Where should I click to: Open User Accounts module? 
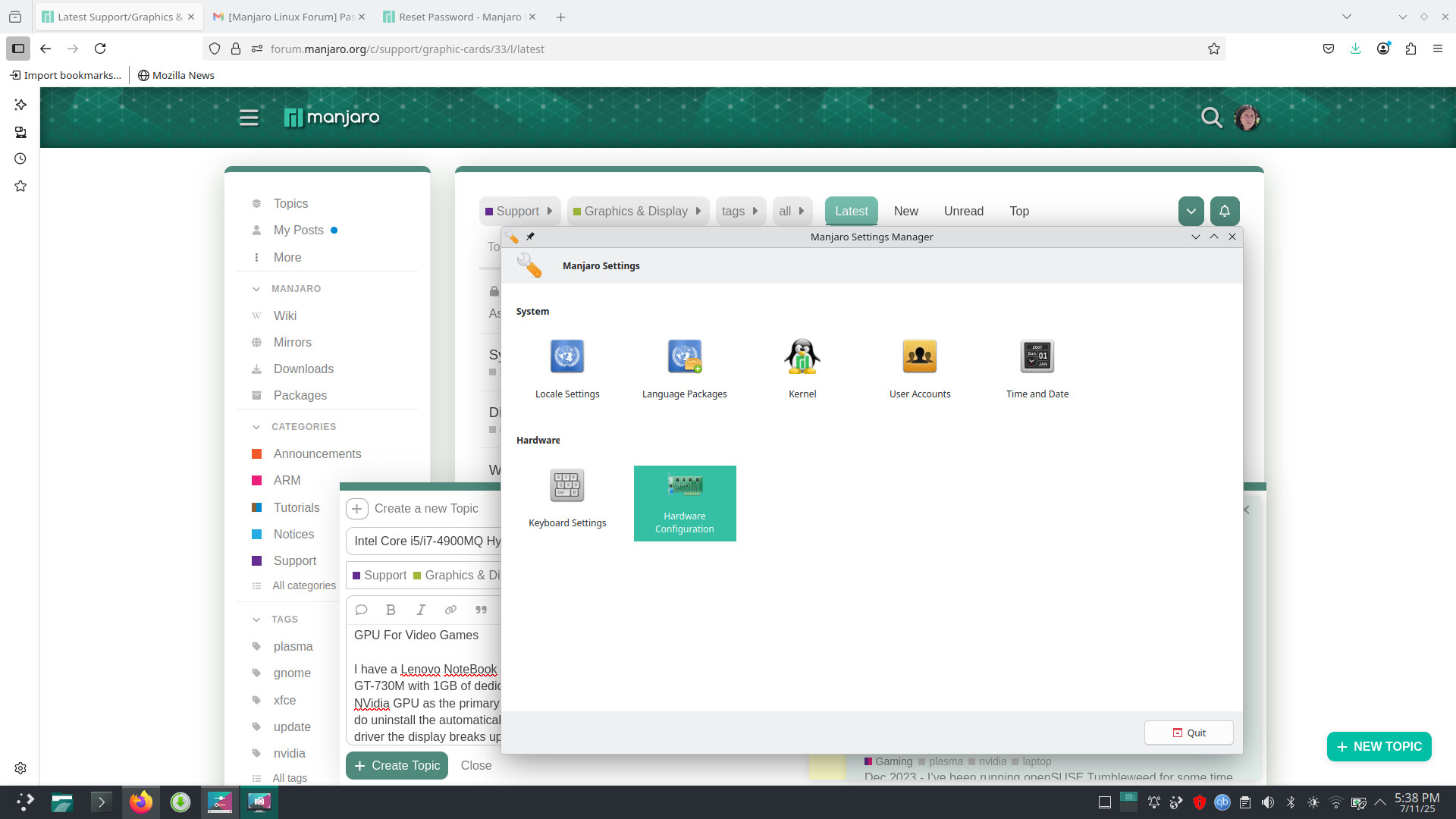(920, 369)
